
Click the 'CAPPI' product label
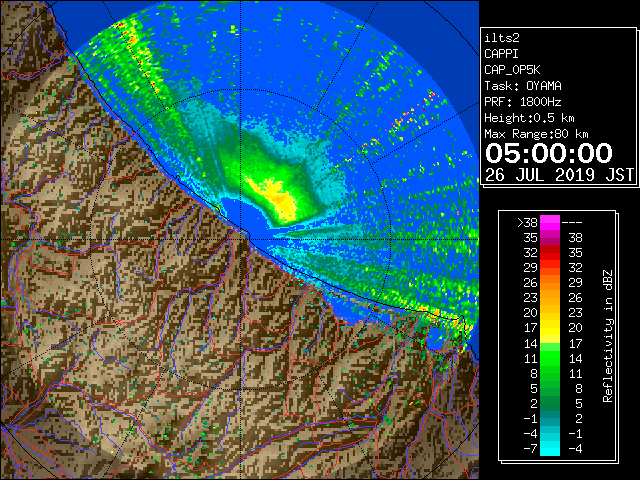coord(501,54)
